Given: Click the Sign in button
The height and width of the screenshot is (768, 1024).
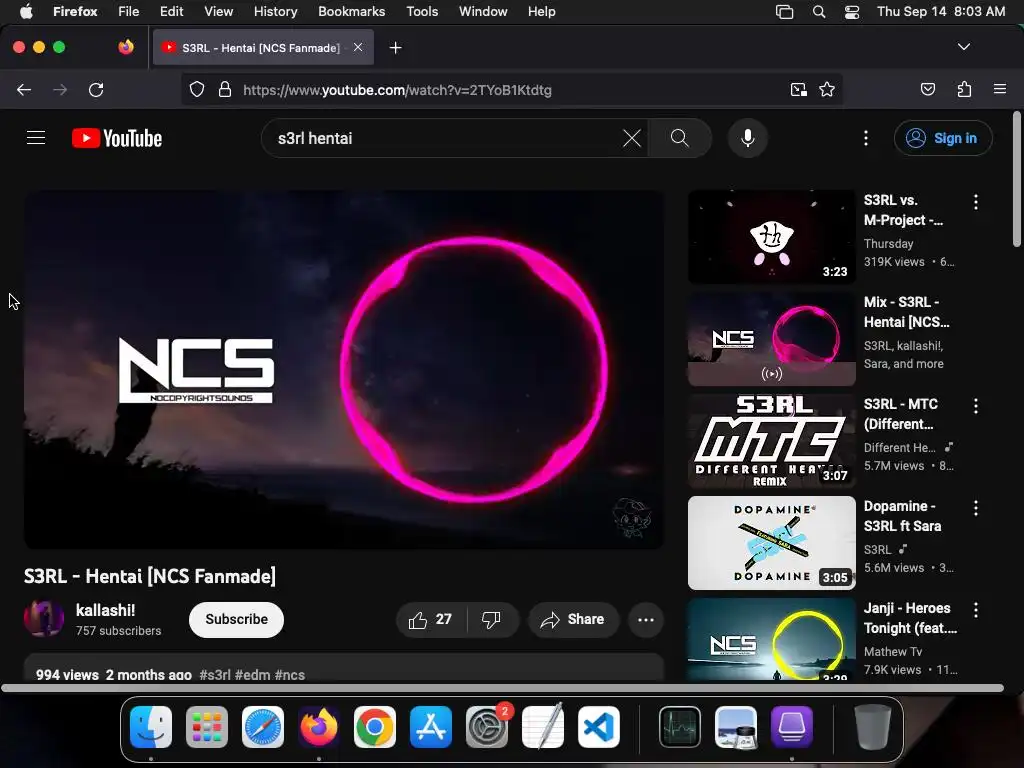Looking at the screenshot, I should pos(943,138).
